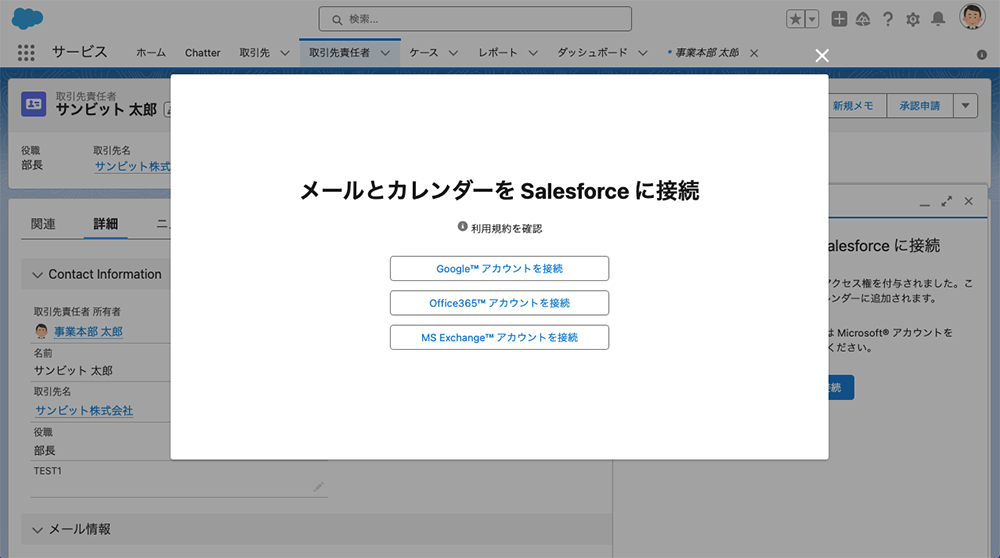Screen dimensions: 1000x558
Task: Click the user profile avatar
Action: (x=972, y=17)
